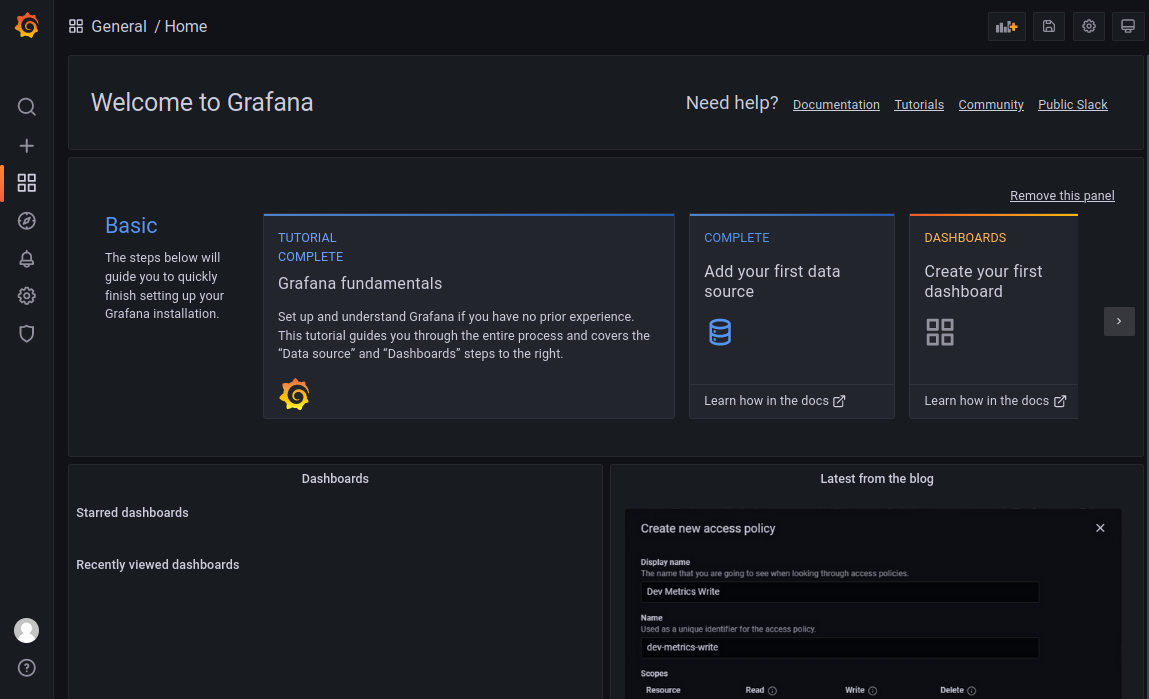Image resolution: width=1149 pixels, height=699 pixels.
Task: Open Dashboard settings gear in top bar
Action: pos(1089,26)
